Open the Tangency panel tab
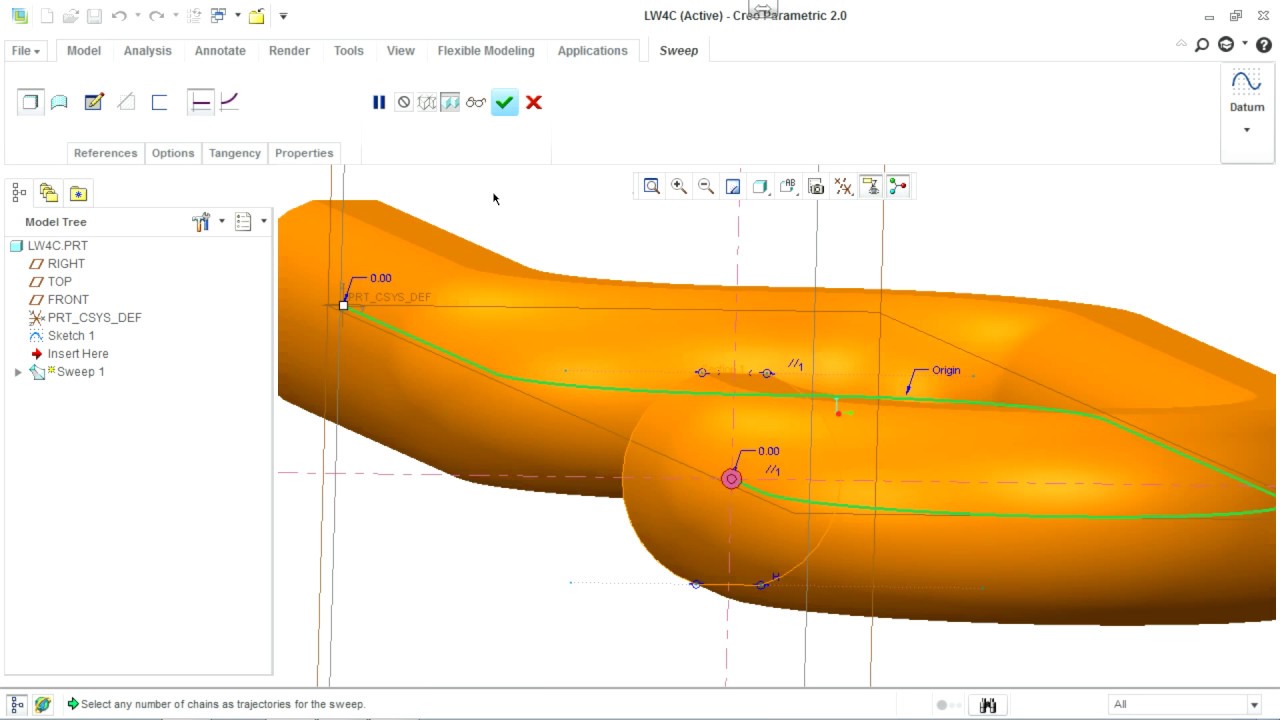The image size is (1280, 720). pos(235,153)
